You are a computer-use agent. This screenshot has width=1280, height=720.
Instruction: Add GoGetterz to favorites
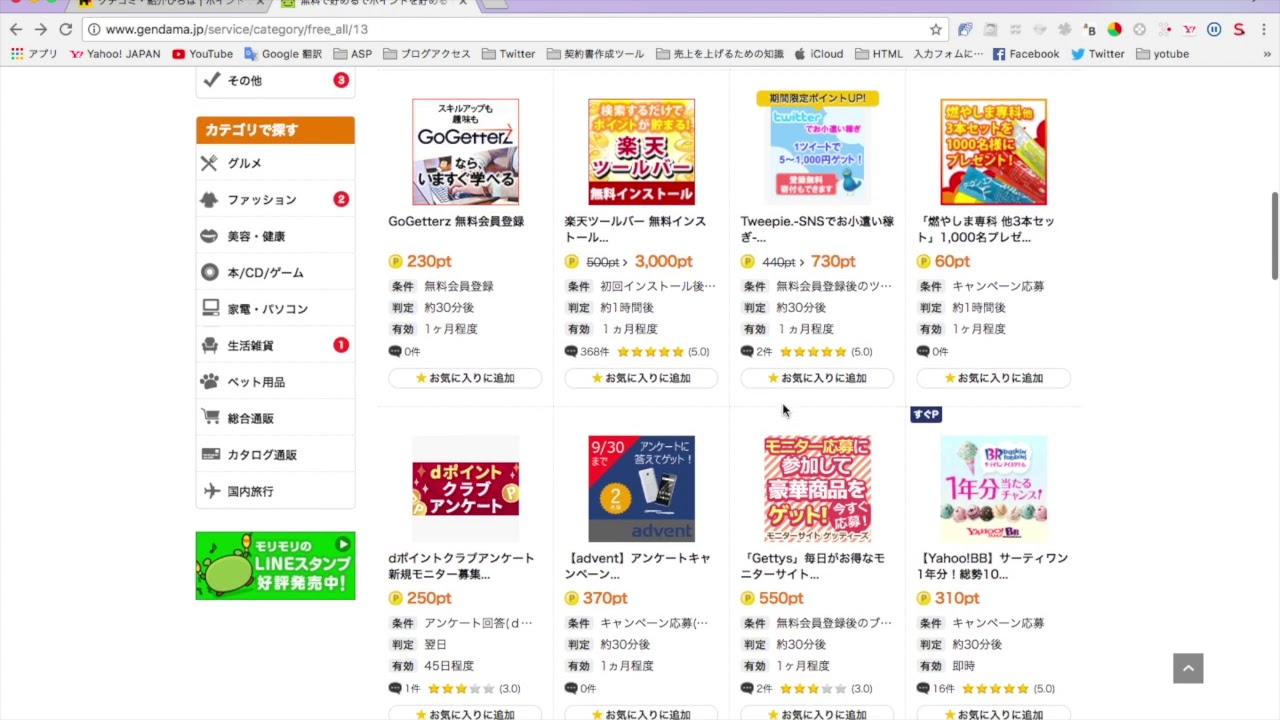(x=465, y=378)
